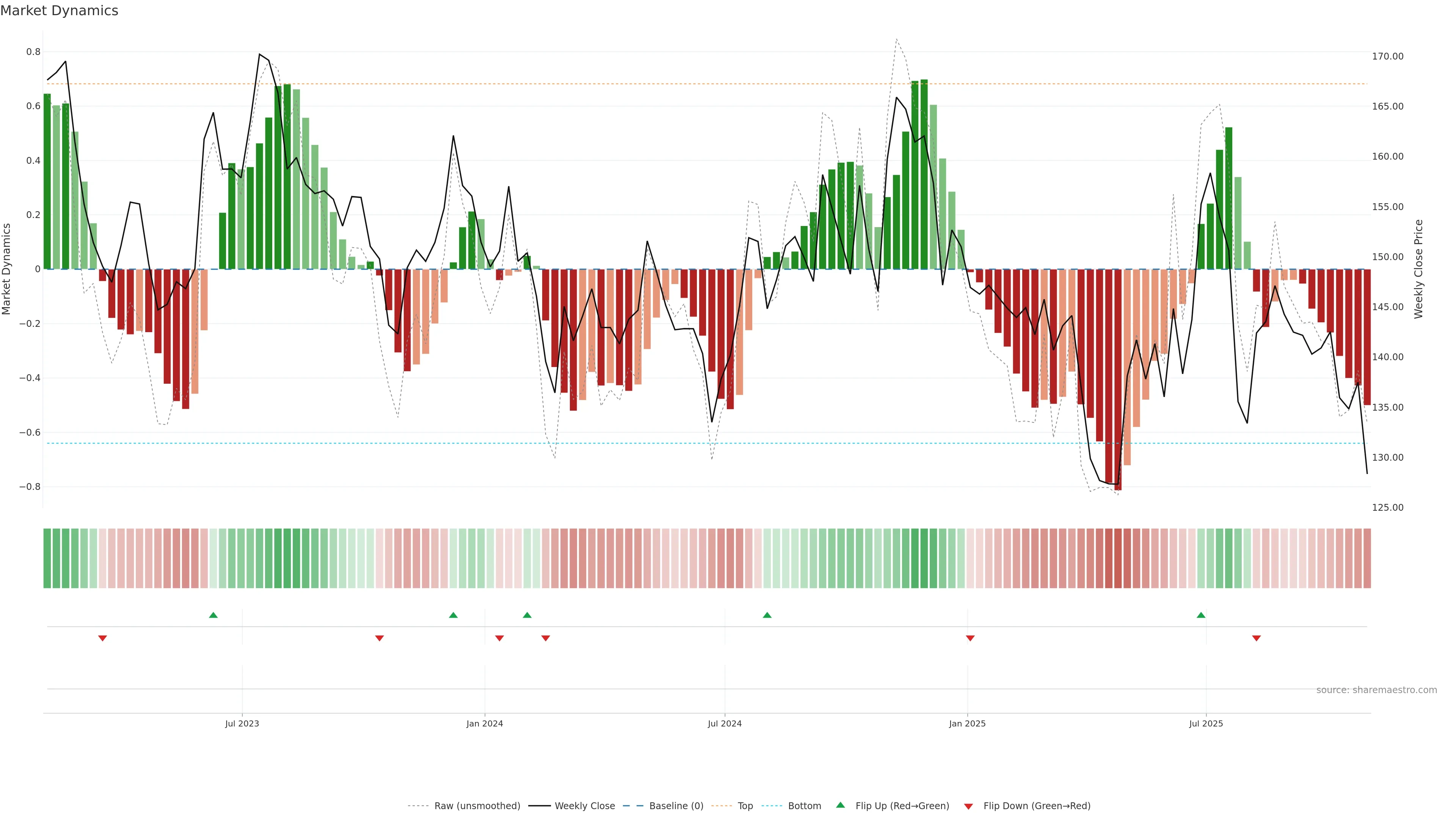
Task: Toggle the Baseline (0) legend entry
Action: tap(676, 806)
